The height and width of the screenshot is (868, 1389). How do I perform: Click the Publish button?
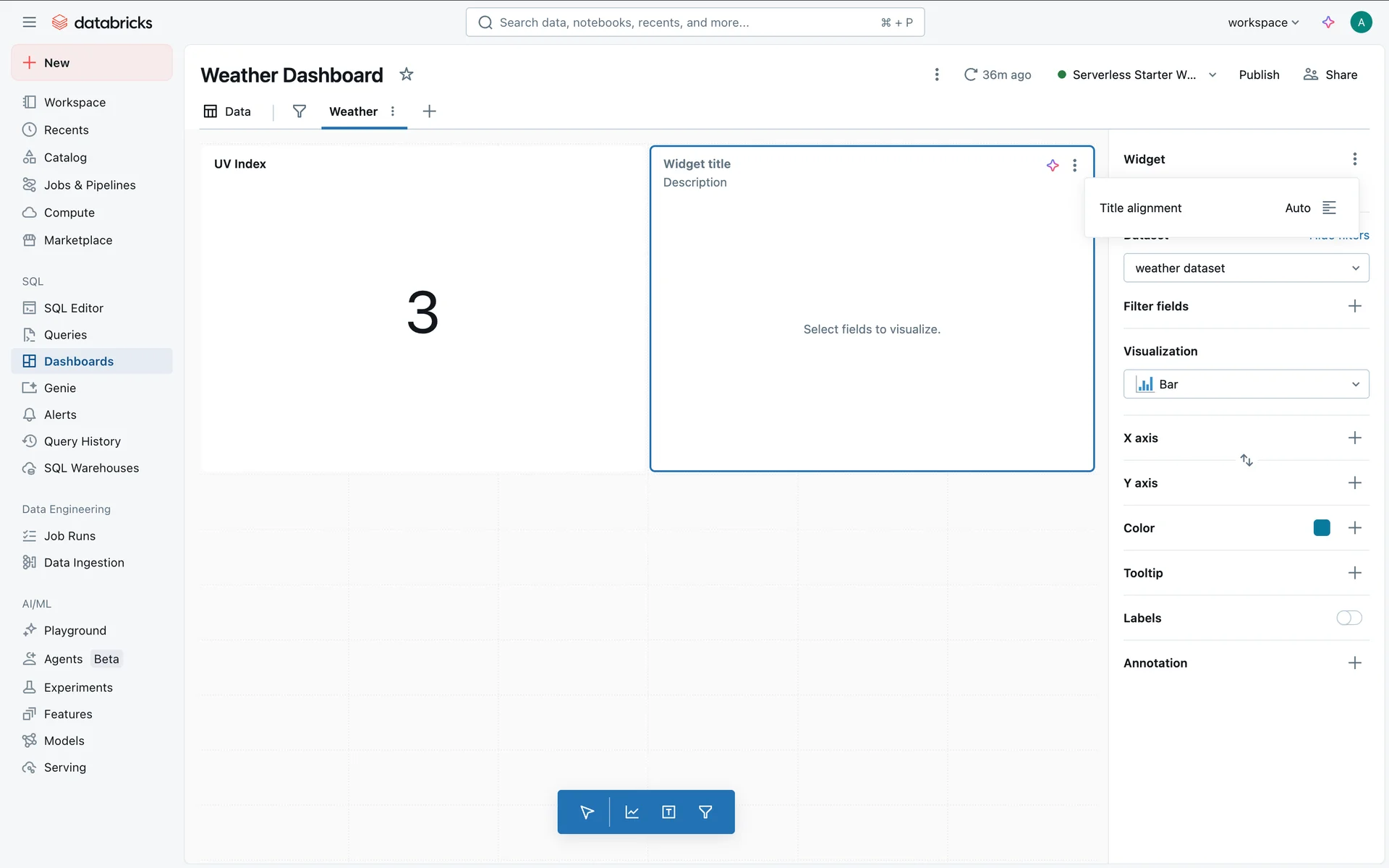1259,75
